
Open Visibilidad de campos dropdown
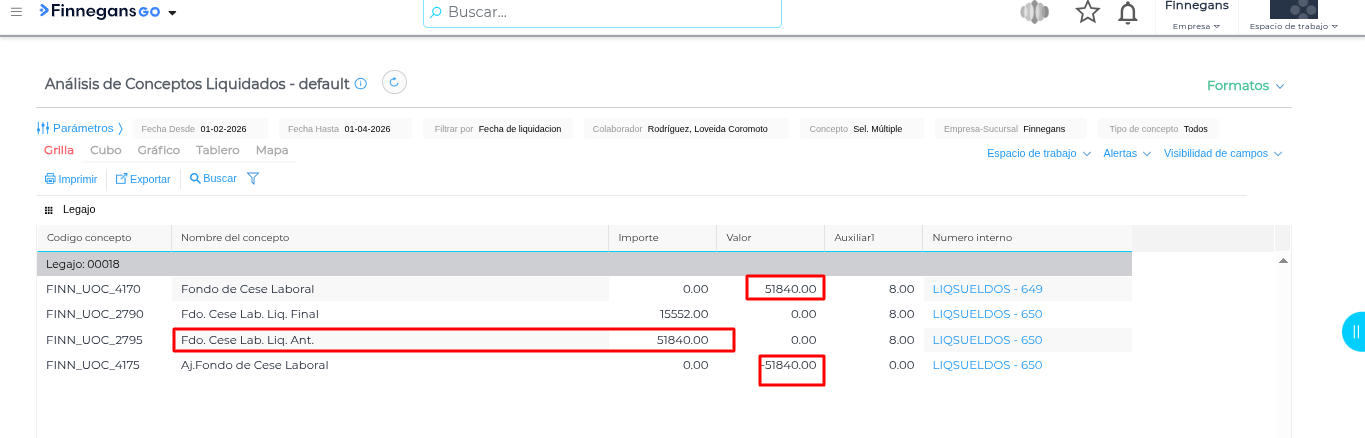click(x=1222, y=154)
